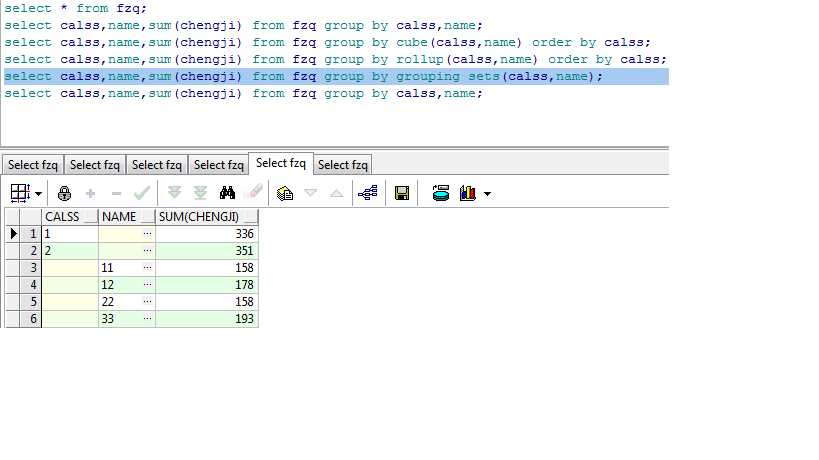Click the sum cell showing 351
The image size is (819, 460).
[207, 251]
